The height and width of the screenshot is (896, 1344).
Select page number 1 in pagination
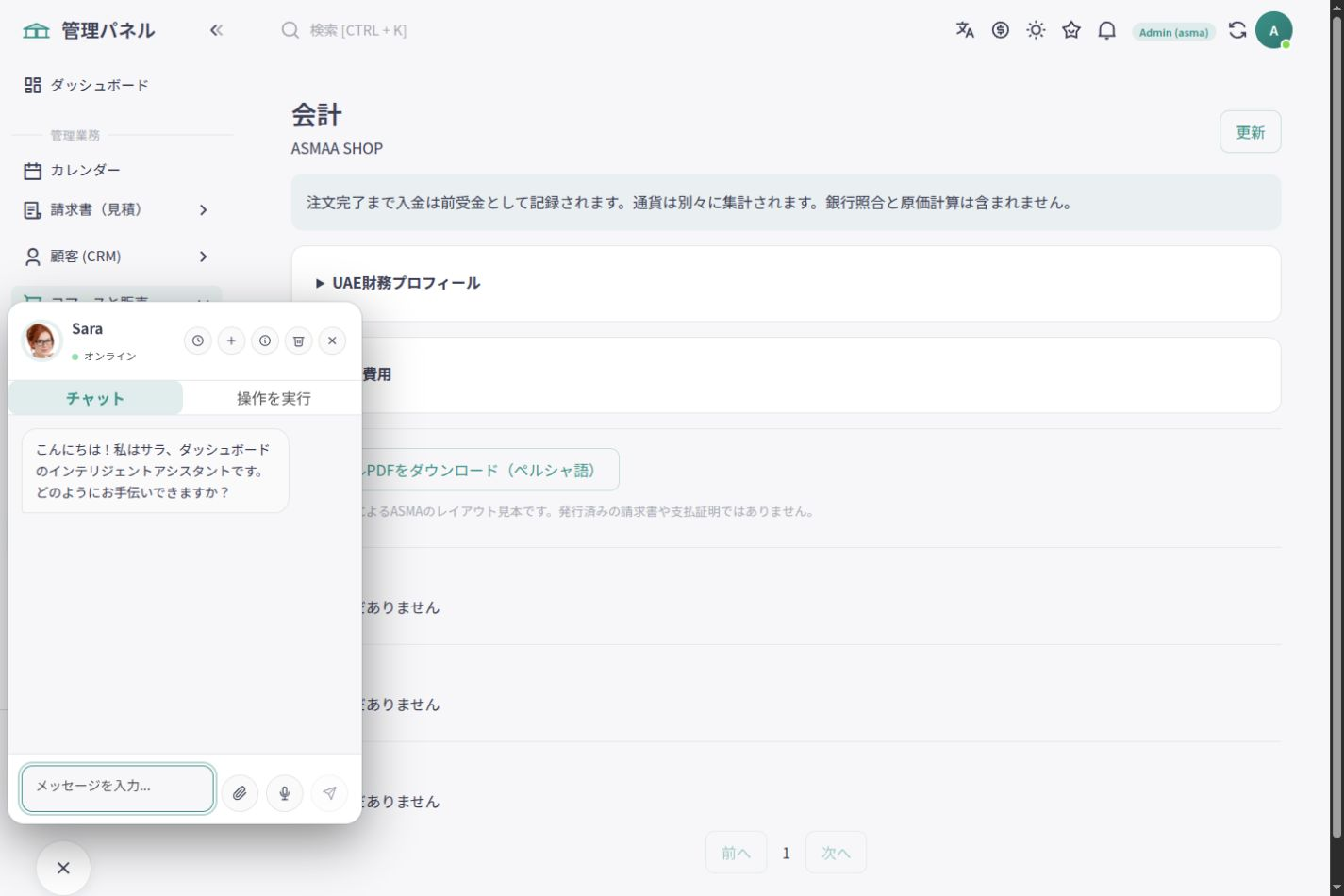(787, 853)
